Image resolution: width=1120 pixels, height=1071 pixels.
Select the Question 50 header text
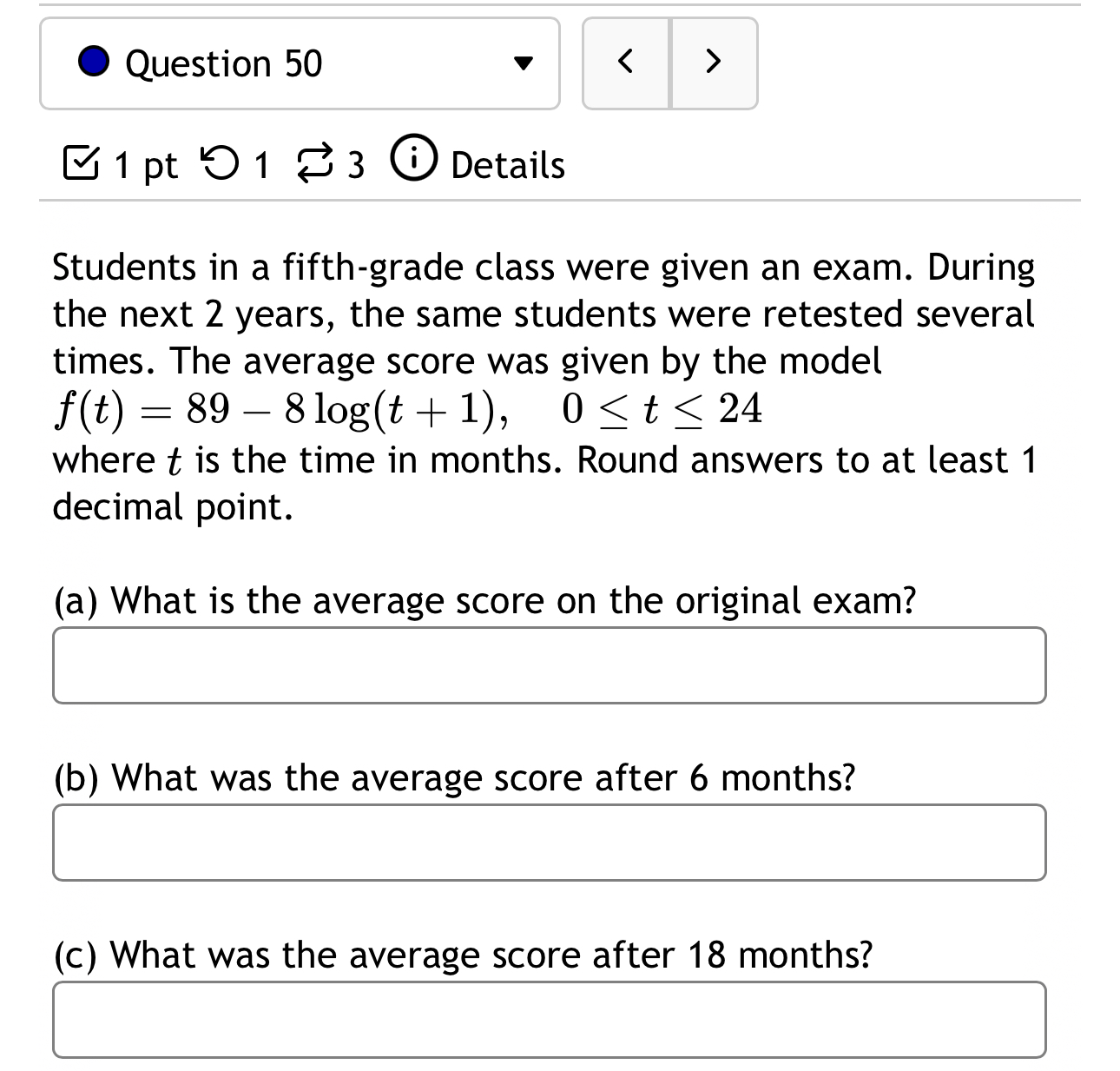point(224,62)
